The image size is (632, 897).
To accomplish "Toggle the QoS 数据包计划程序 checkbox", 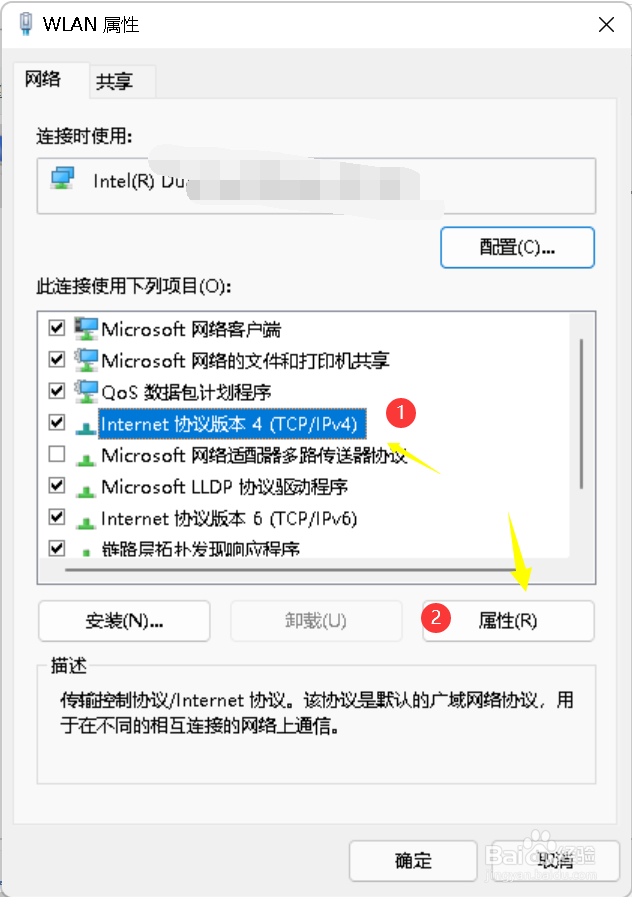I will [x=57, y=391].
